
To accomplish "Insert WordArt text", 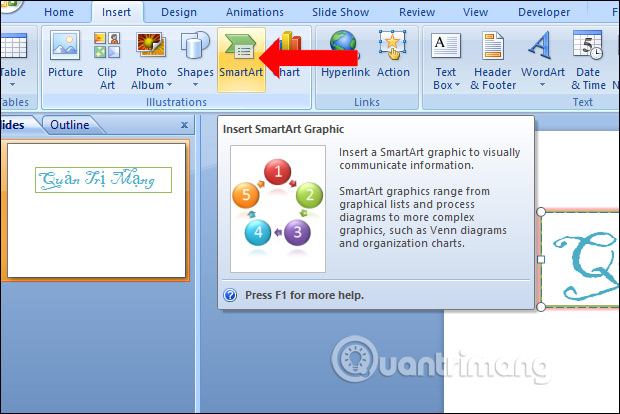I will click(x=542, y=59).
